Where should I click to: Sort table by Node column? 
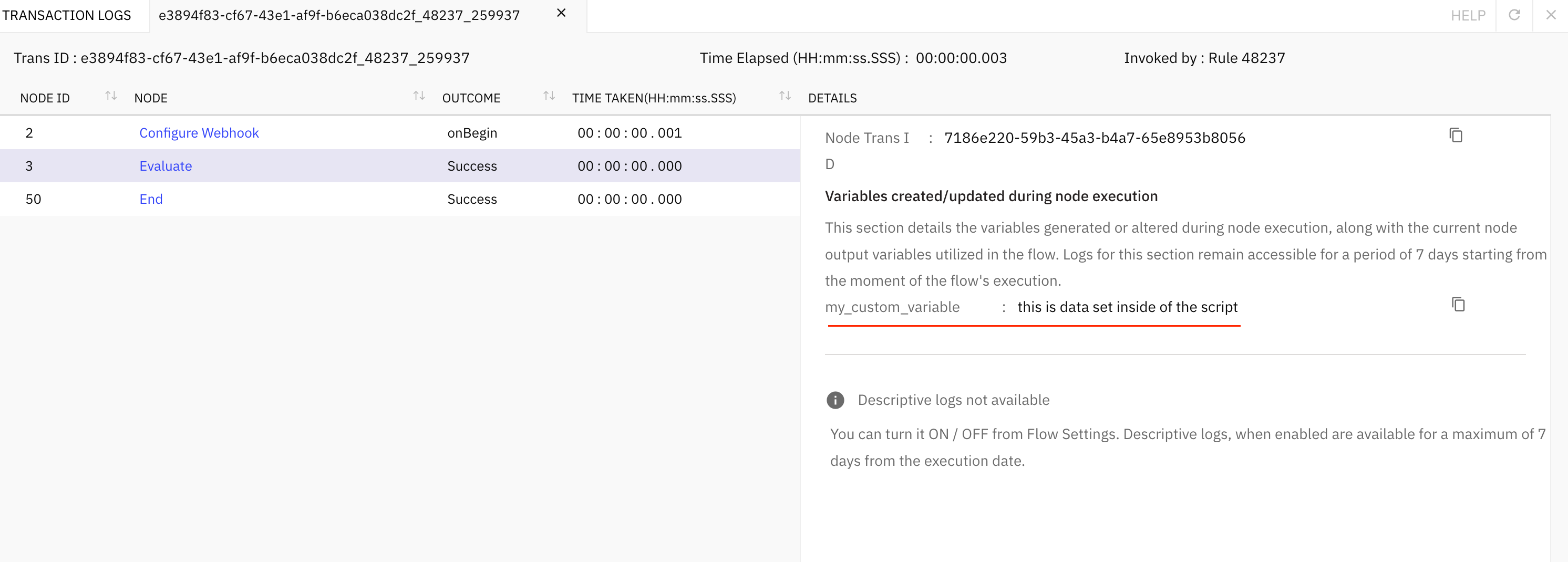pyautogui.click(x=419, y=96)
